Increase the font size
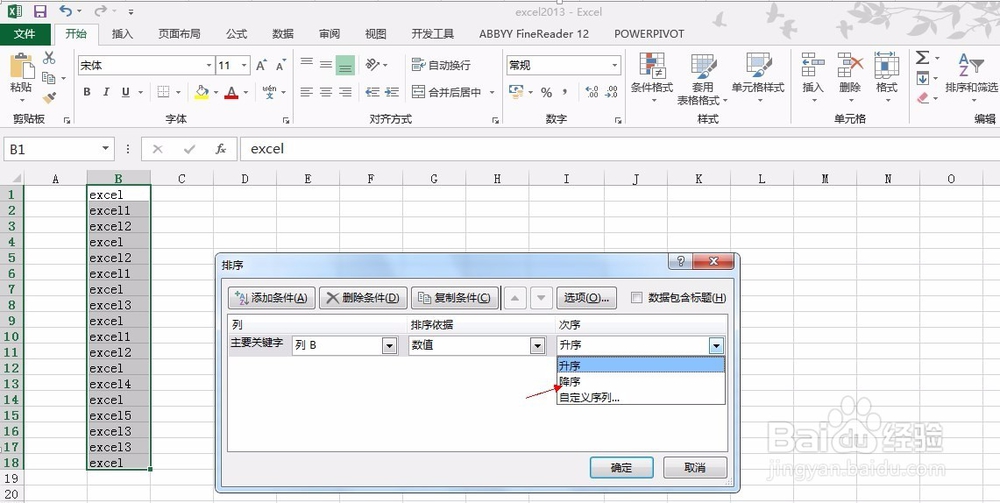 (x=261, y=65)
